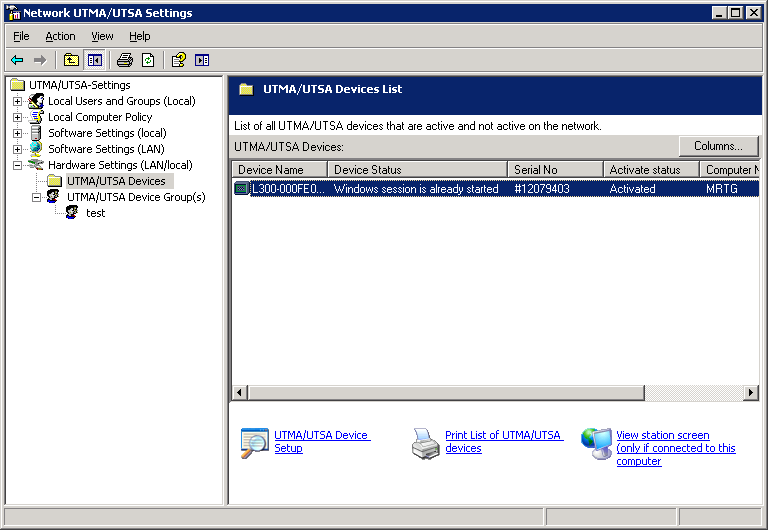Image resolution: width=768 pixels, height=530 pixels.
Task: Click the horizontal scrollbar left arrow
Action: (x=240, y=392)
